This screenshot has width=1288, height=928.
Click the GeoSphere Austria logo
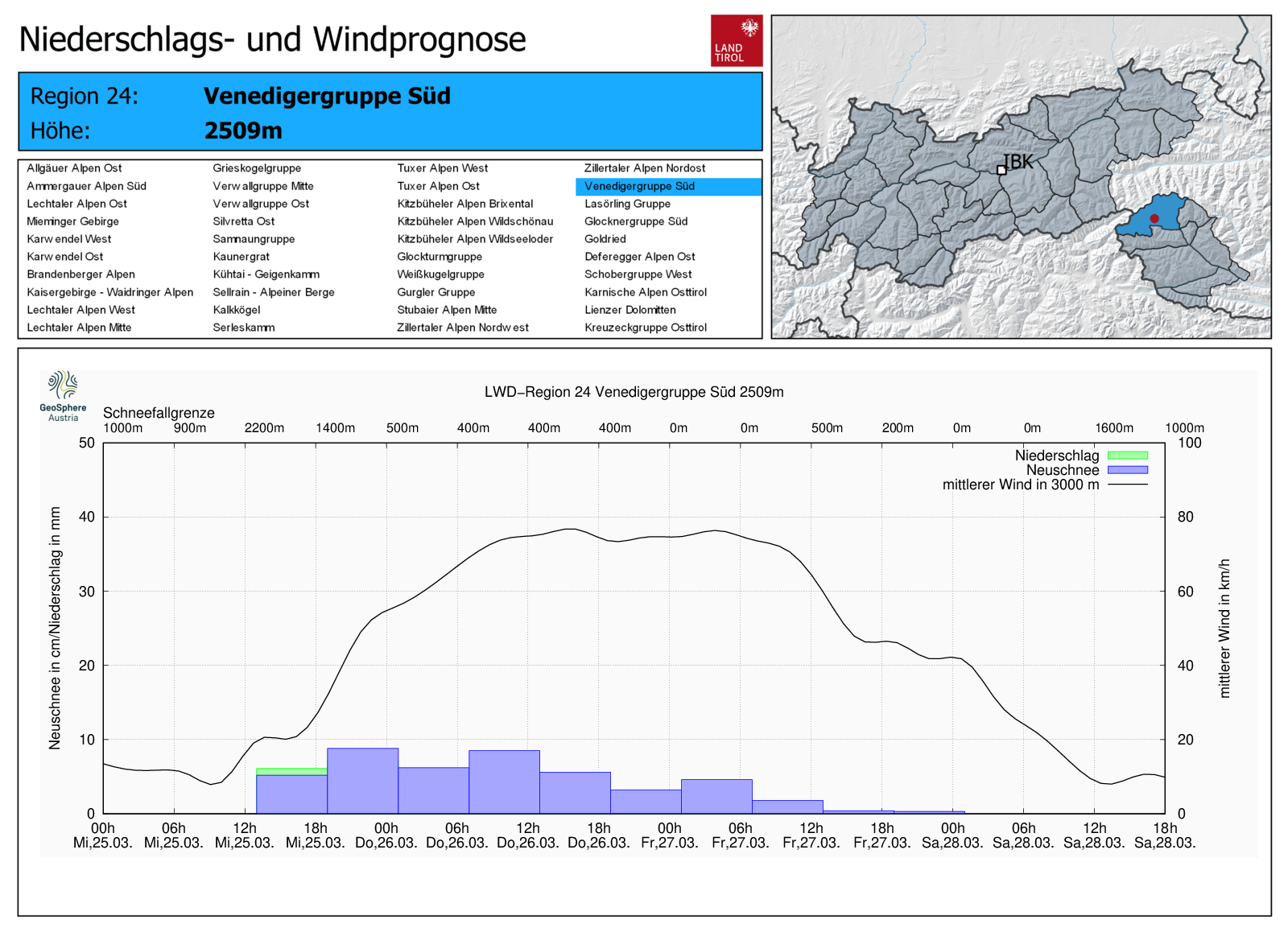pyautogui.click(x=63, y=396)
